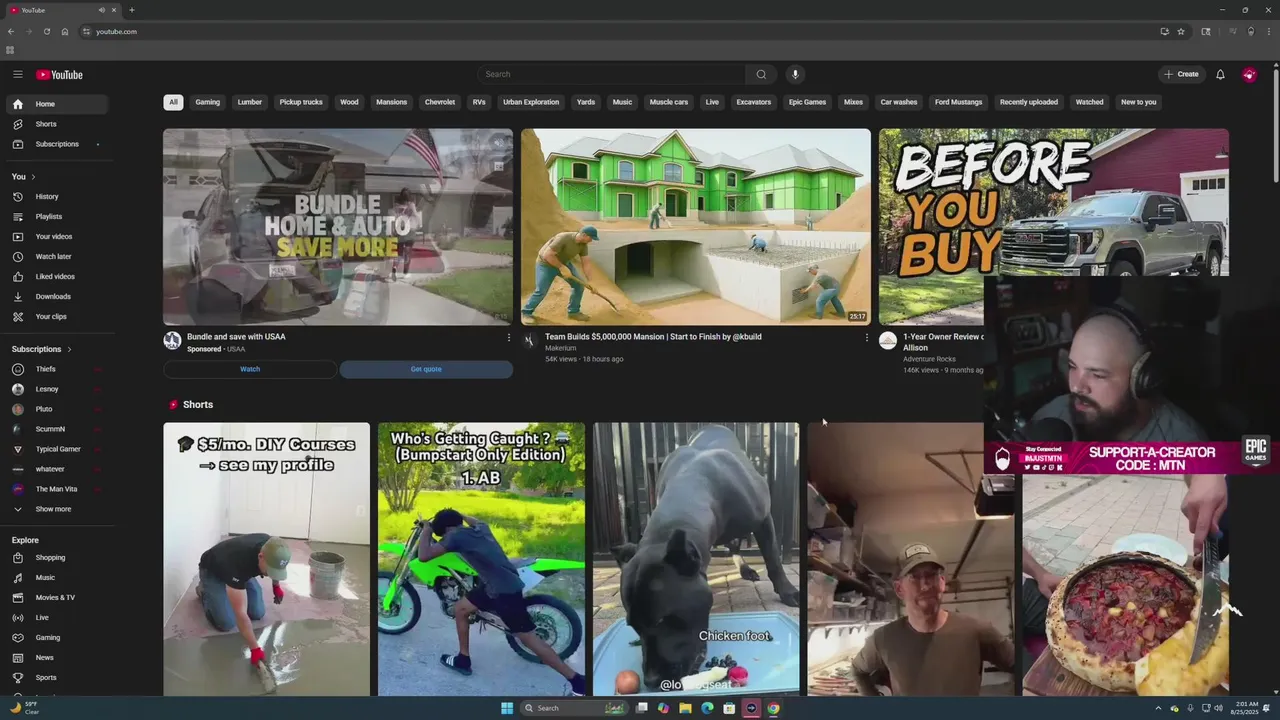Expand the Subscriptions section header

42,349
